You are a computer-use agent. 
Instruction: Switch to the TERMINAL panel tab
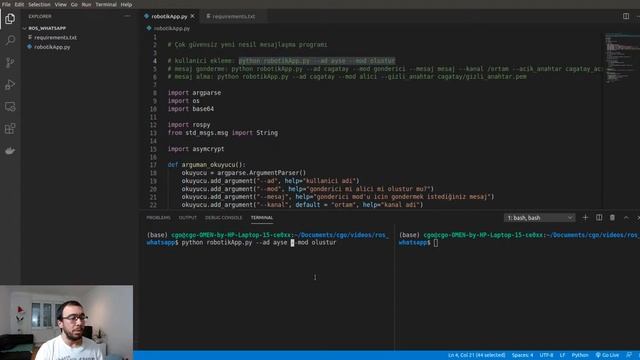tap(262, 218)
